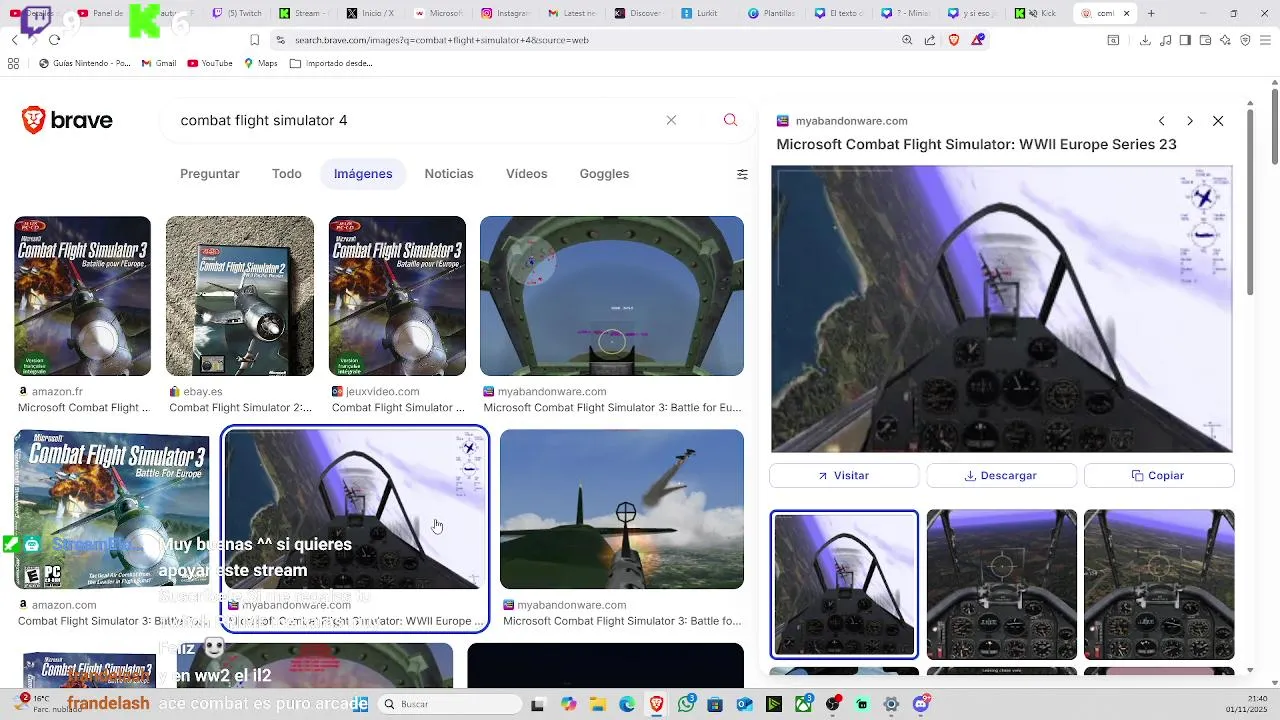Go to next image in preview panel

pyautogui.click(x=1189, y=121)
